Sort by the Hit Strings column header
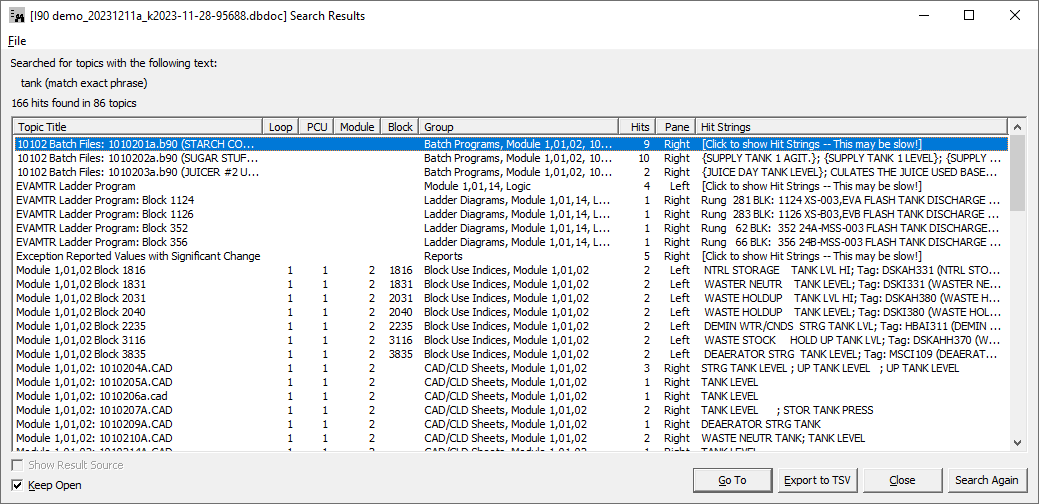This screenshot has width=1039, height=504. tap(851, 126)
